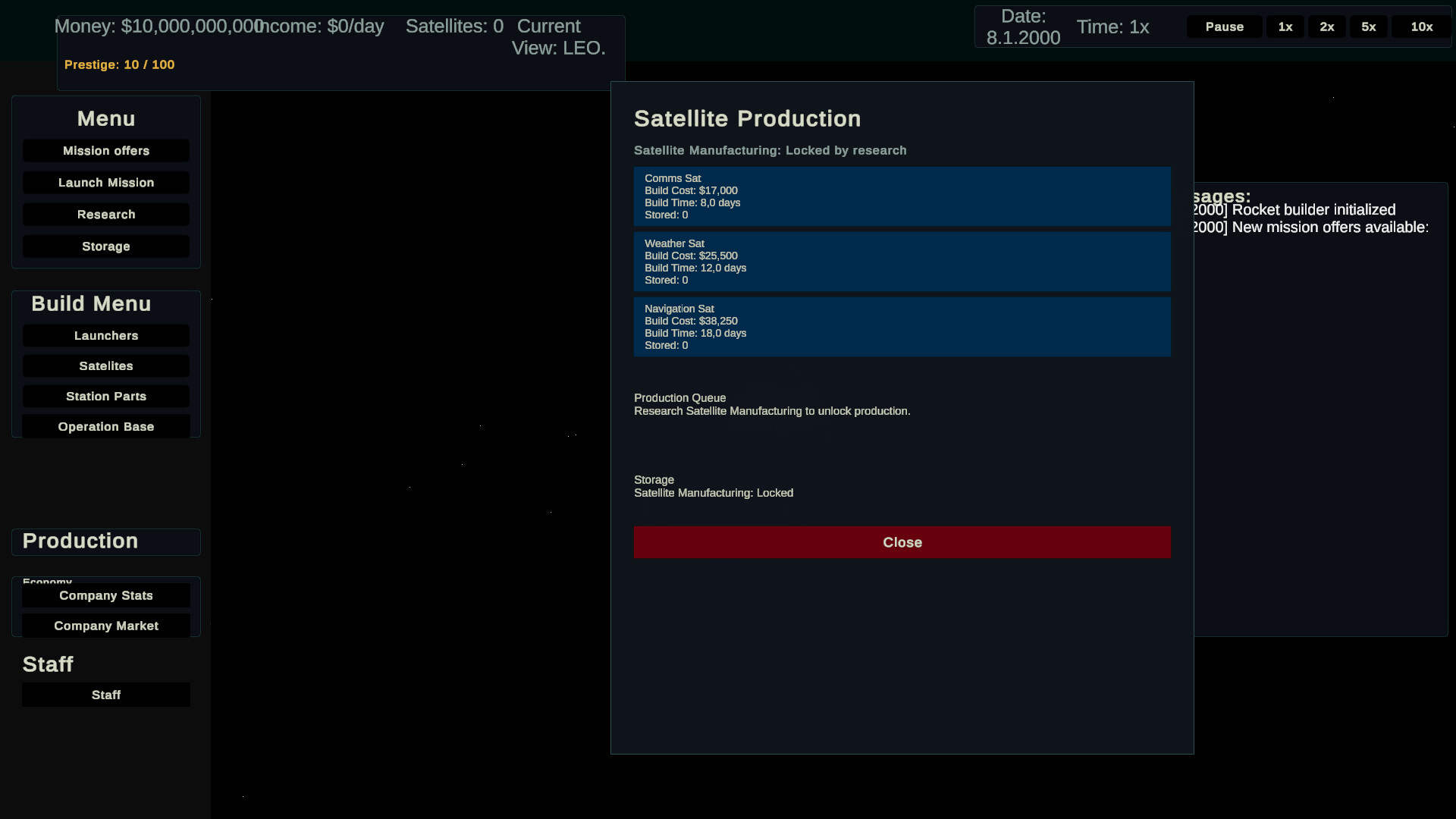The width and height of the screenshot is (1456, 819).
Task: Open Company Stats
Action: [106, 596]
